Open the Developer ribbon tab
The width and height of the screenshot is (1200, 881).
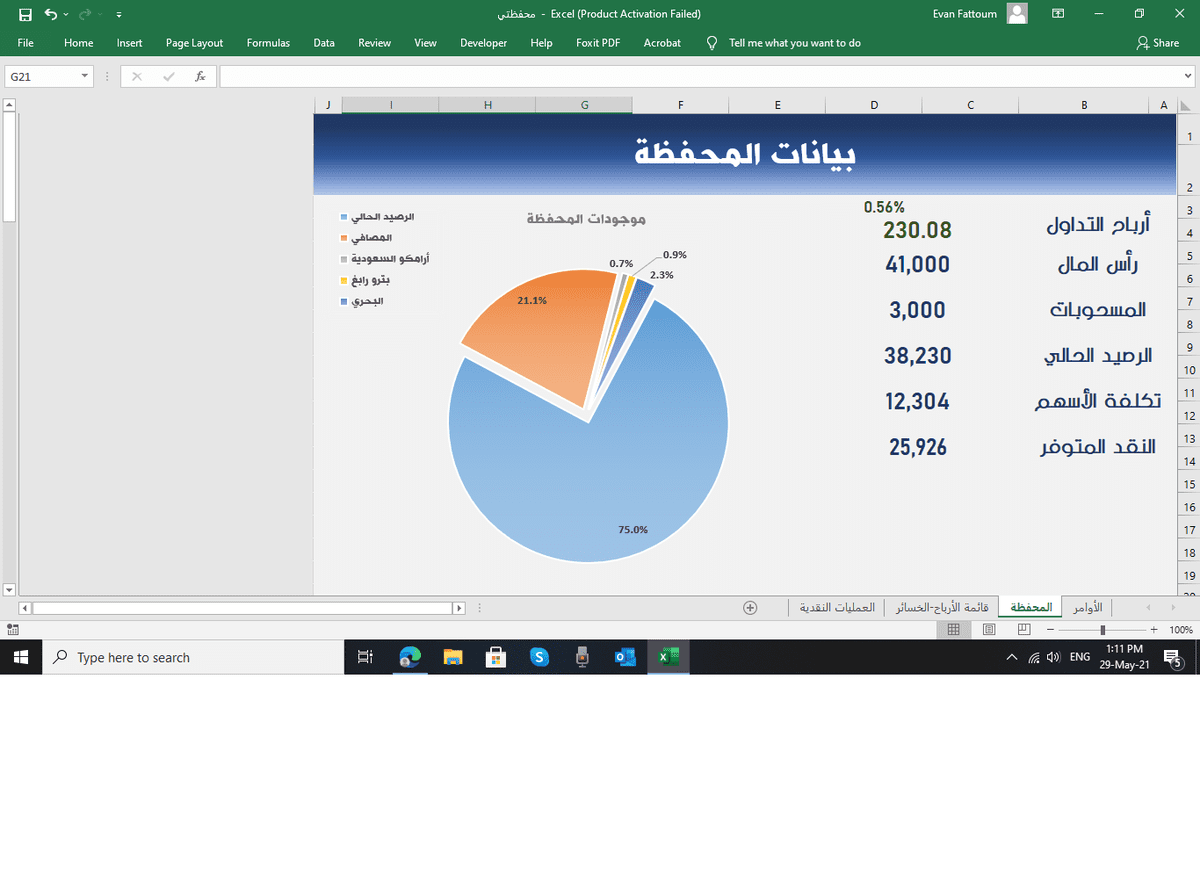pos(483,43)
